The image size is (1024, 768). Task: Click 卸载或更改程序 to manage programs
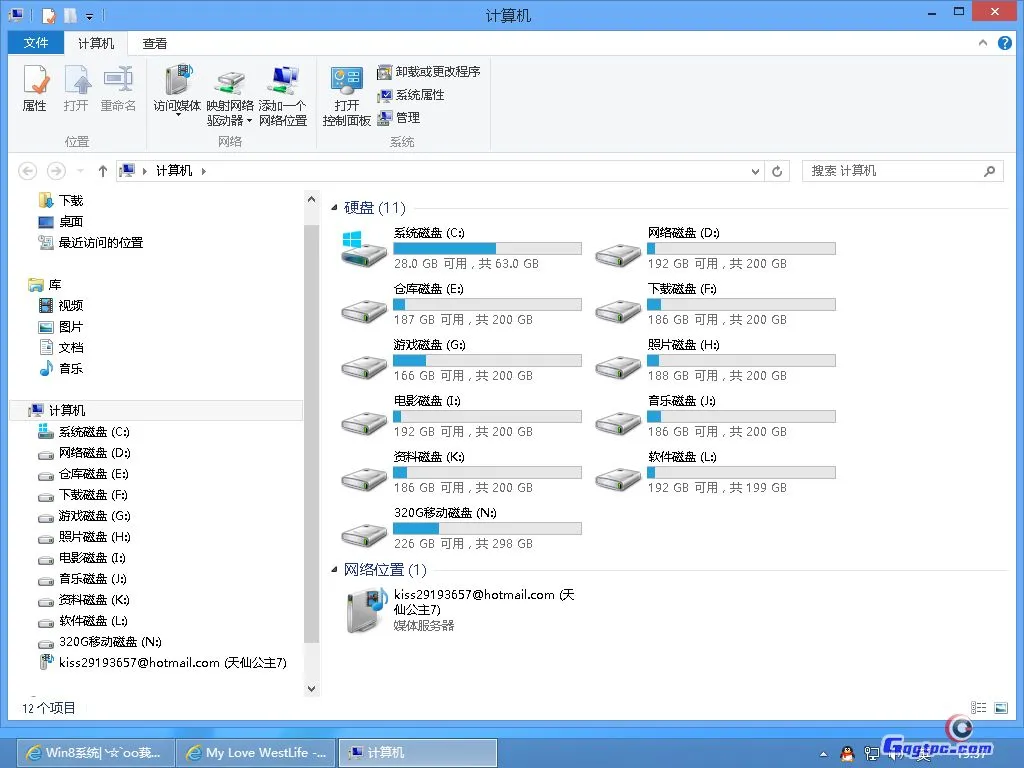[430, 72]
